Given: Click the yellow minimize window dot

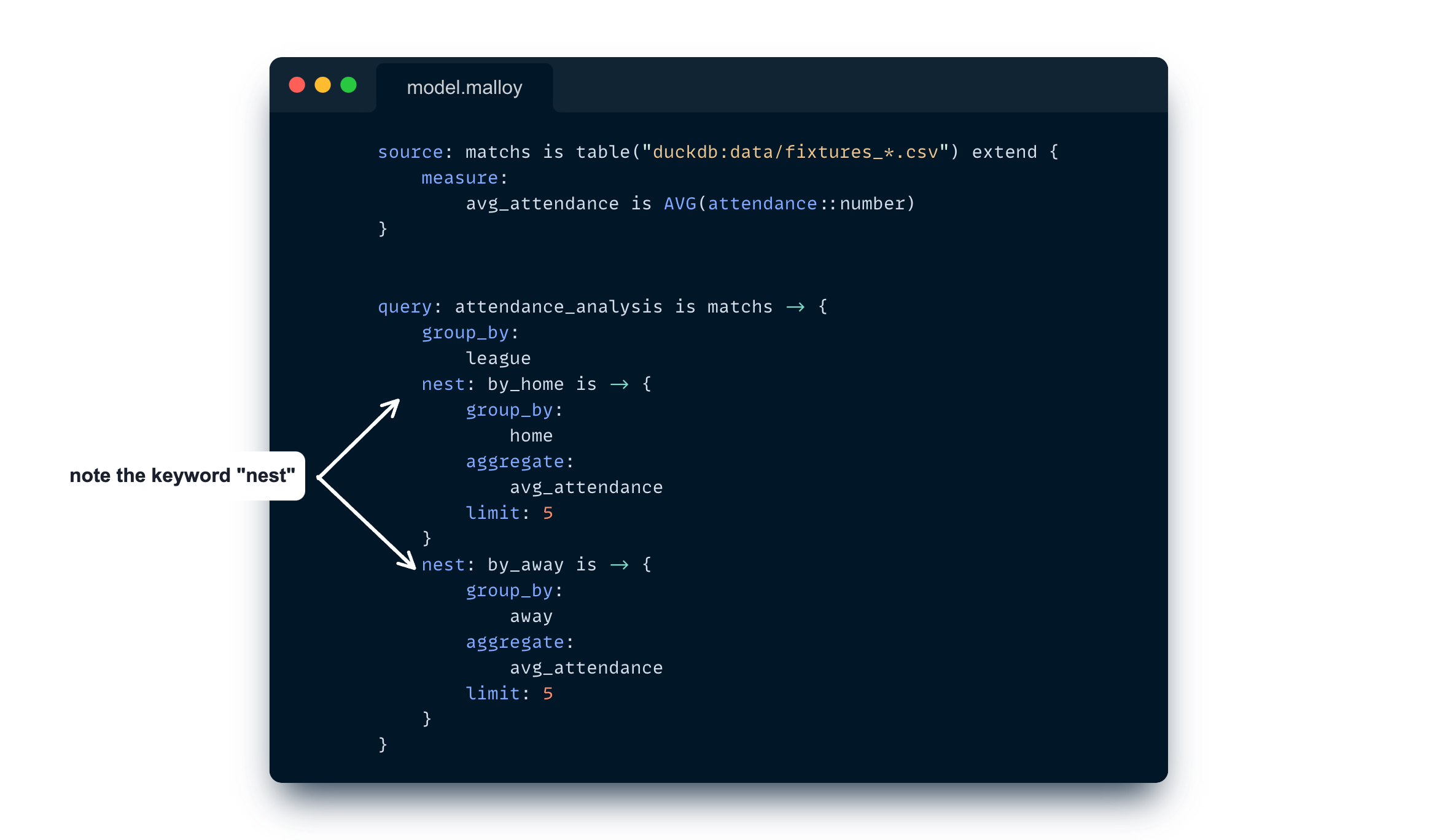Looking at the screenshot, I should (x=323, y=85).
